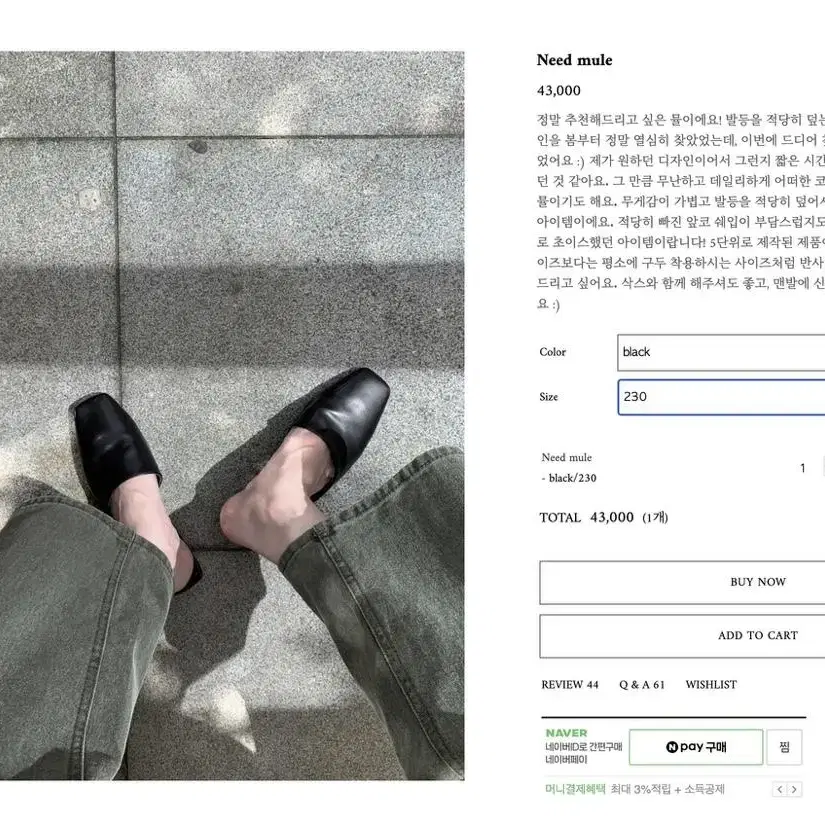The image size is (825, 825).
Task: Click the 최대 3%적립 + 소득공제 text
Action: tap(668, 789)
